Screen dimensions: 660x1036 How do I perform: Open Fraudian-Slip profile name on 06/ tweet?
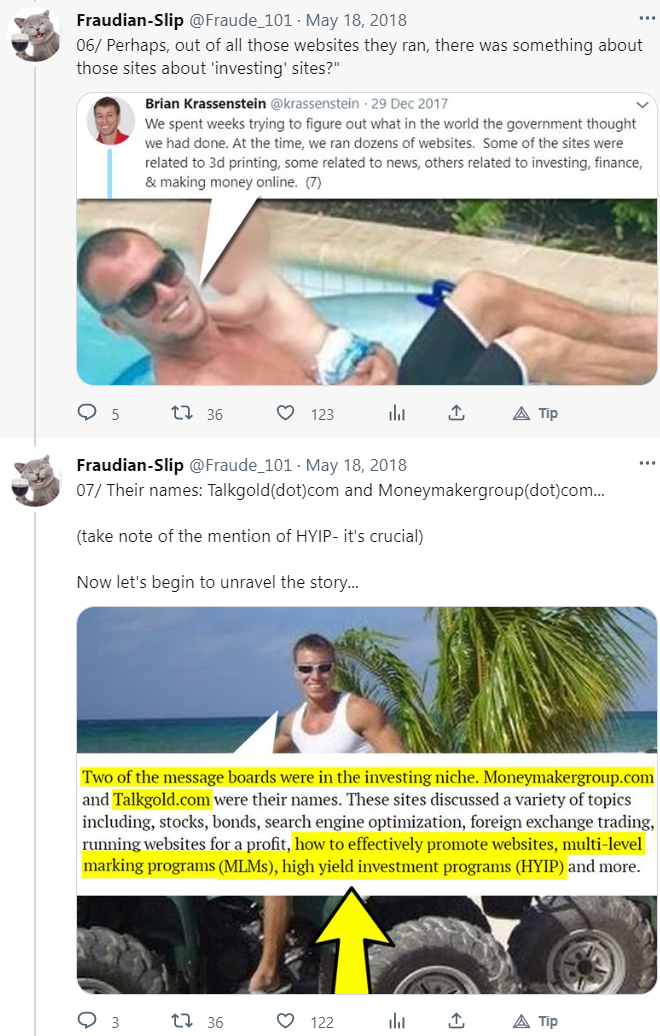130,19
